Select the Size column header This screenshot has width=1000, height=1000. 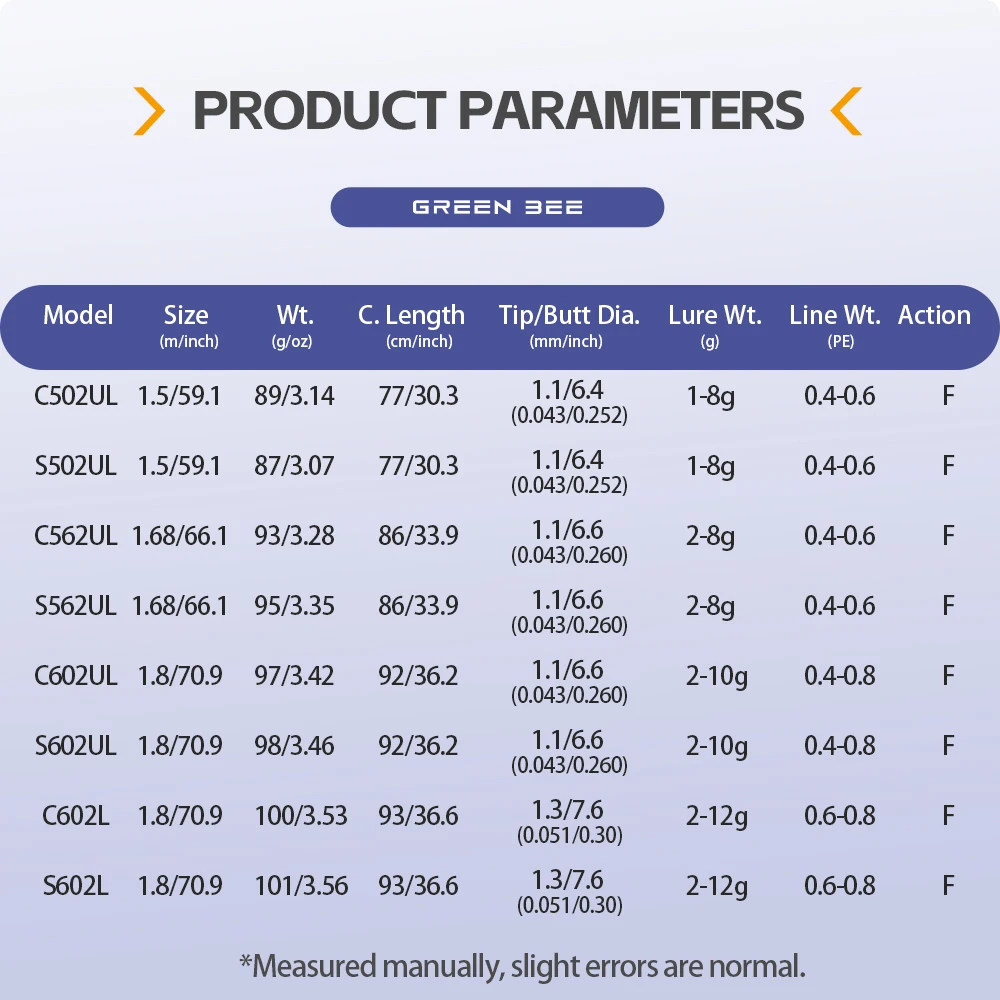pyautogui.click(x=188, y=325)
